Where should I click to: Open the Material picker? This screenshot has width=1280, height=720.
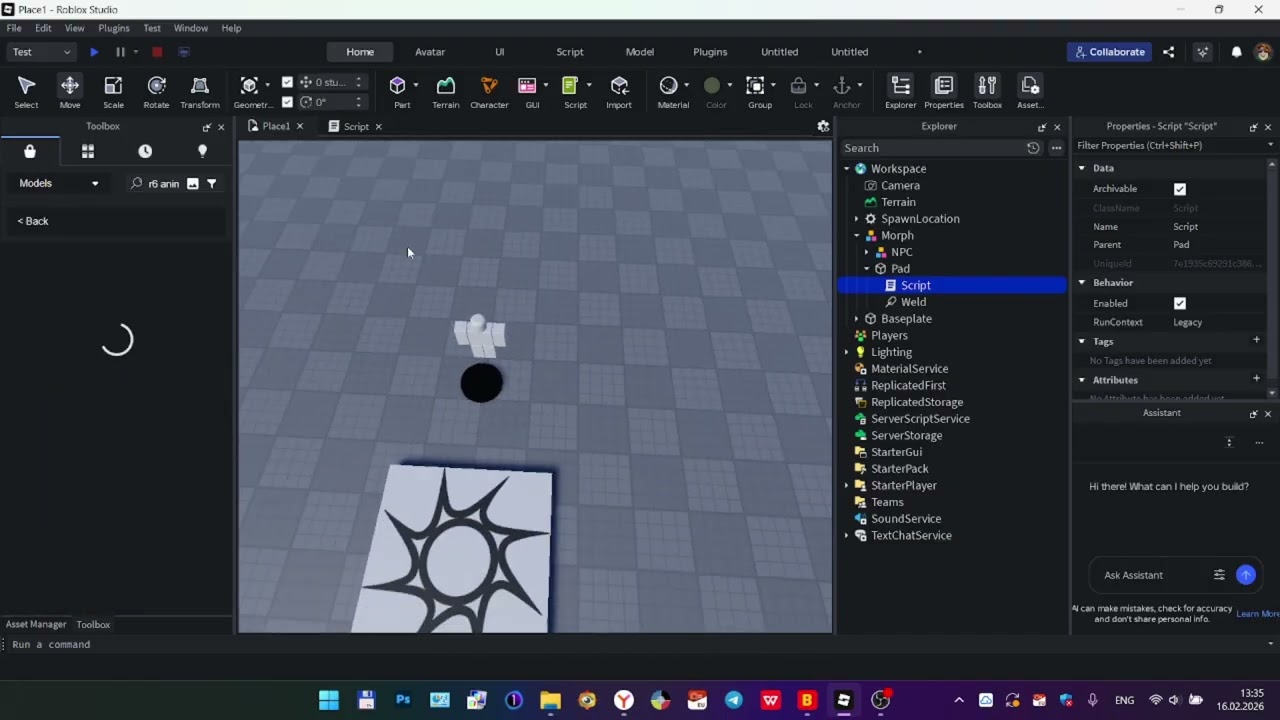pyautogui.click(x=673, y=91)
